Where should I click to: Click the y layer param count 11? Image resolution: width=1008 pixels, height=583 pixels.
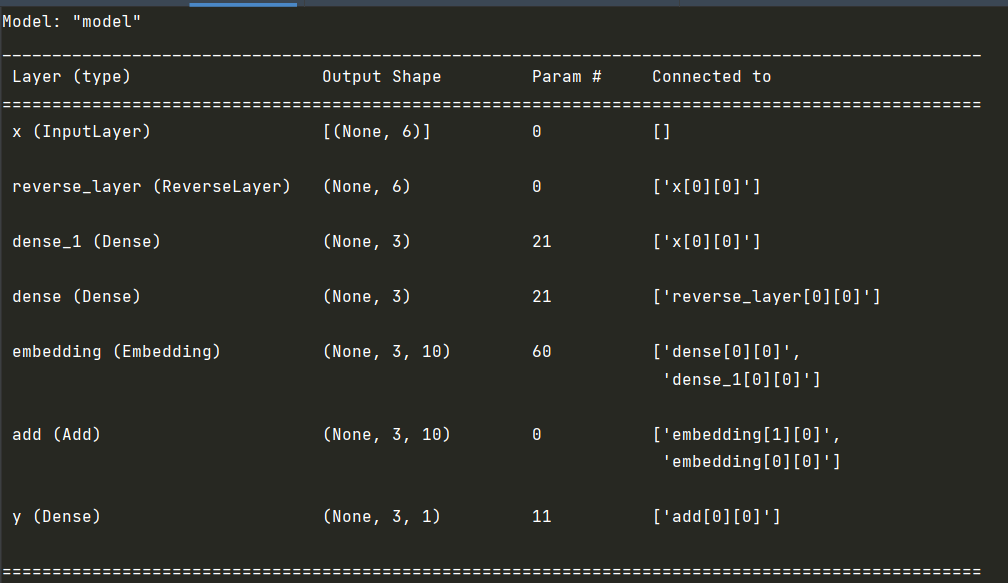coord(541,517)
